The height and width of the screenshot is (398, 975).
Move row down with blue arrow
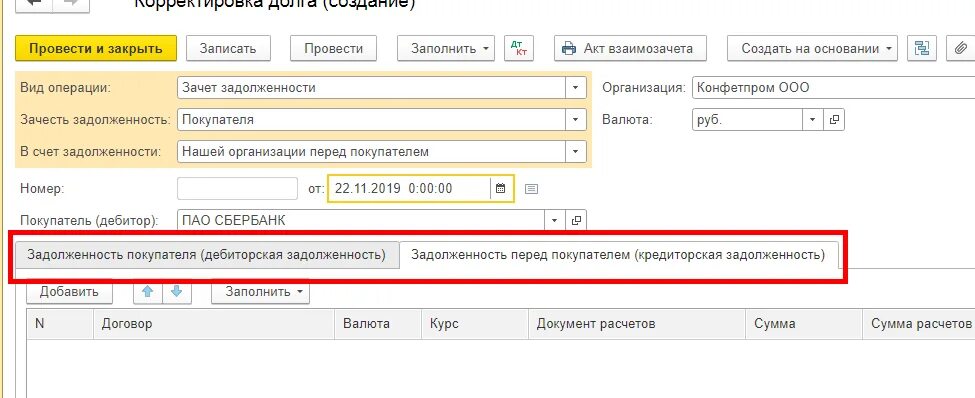[x=177, y=291]
